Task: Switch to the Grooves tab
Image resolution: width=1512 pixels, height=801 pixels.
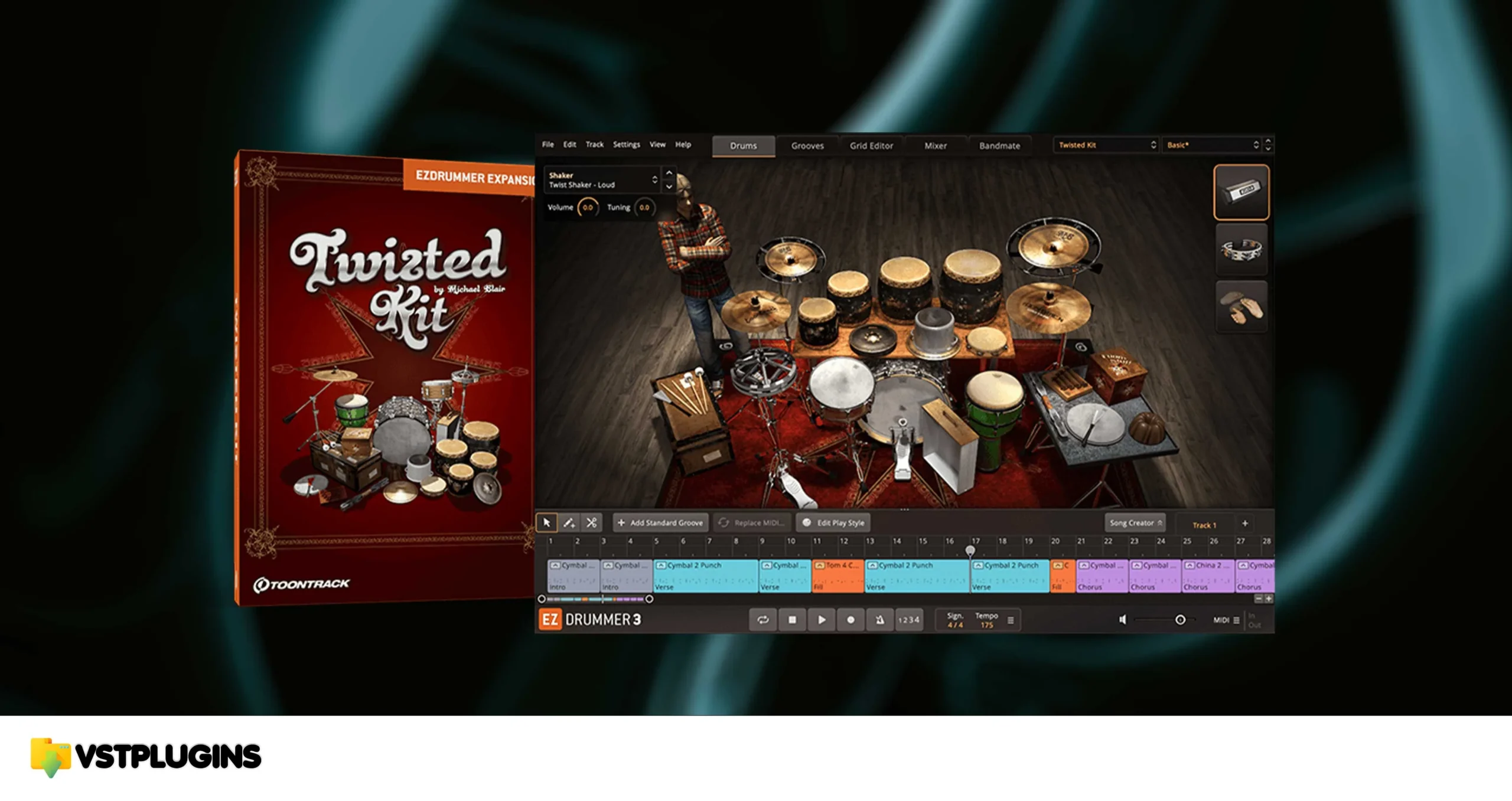Action: click(807, 146)
